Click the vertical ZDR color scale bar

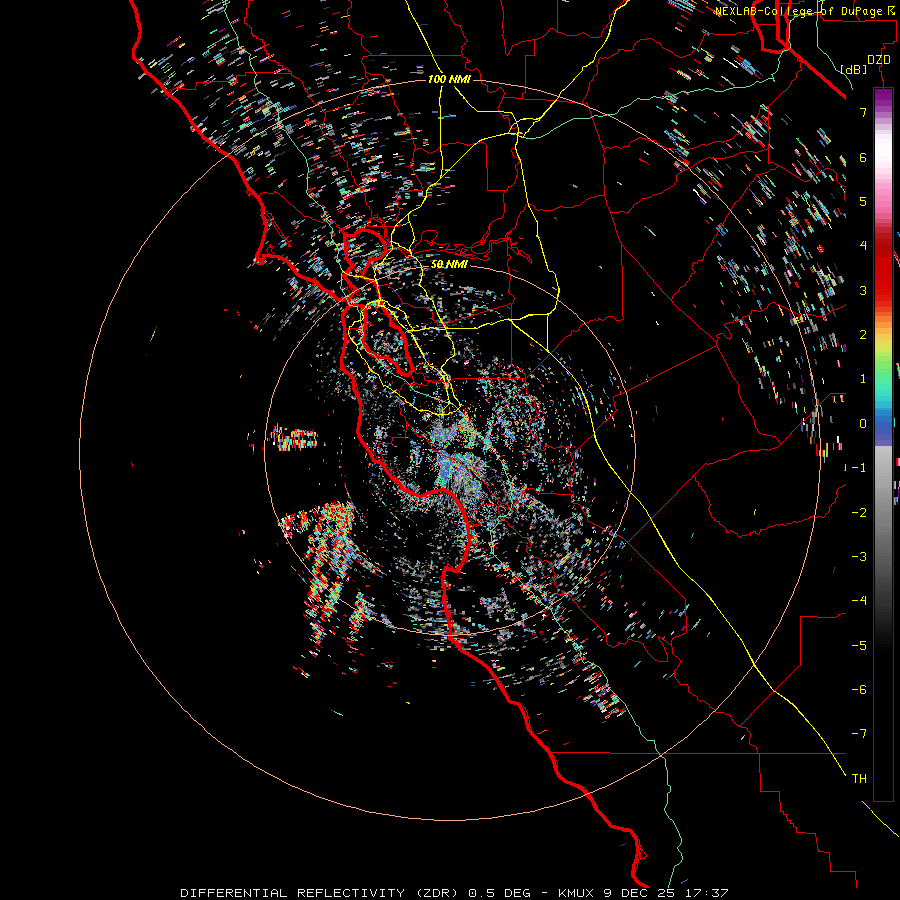click(x=883, y=445)
